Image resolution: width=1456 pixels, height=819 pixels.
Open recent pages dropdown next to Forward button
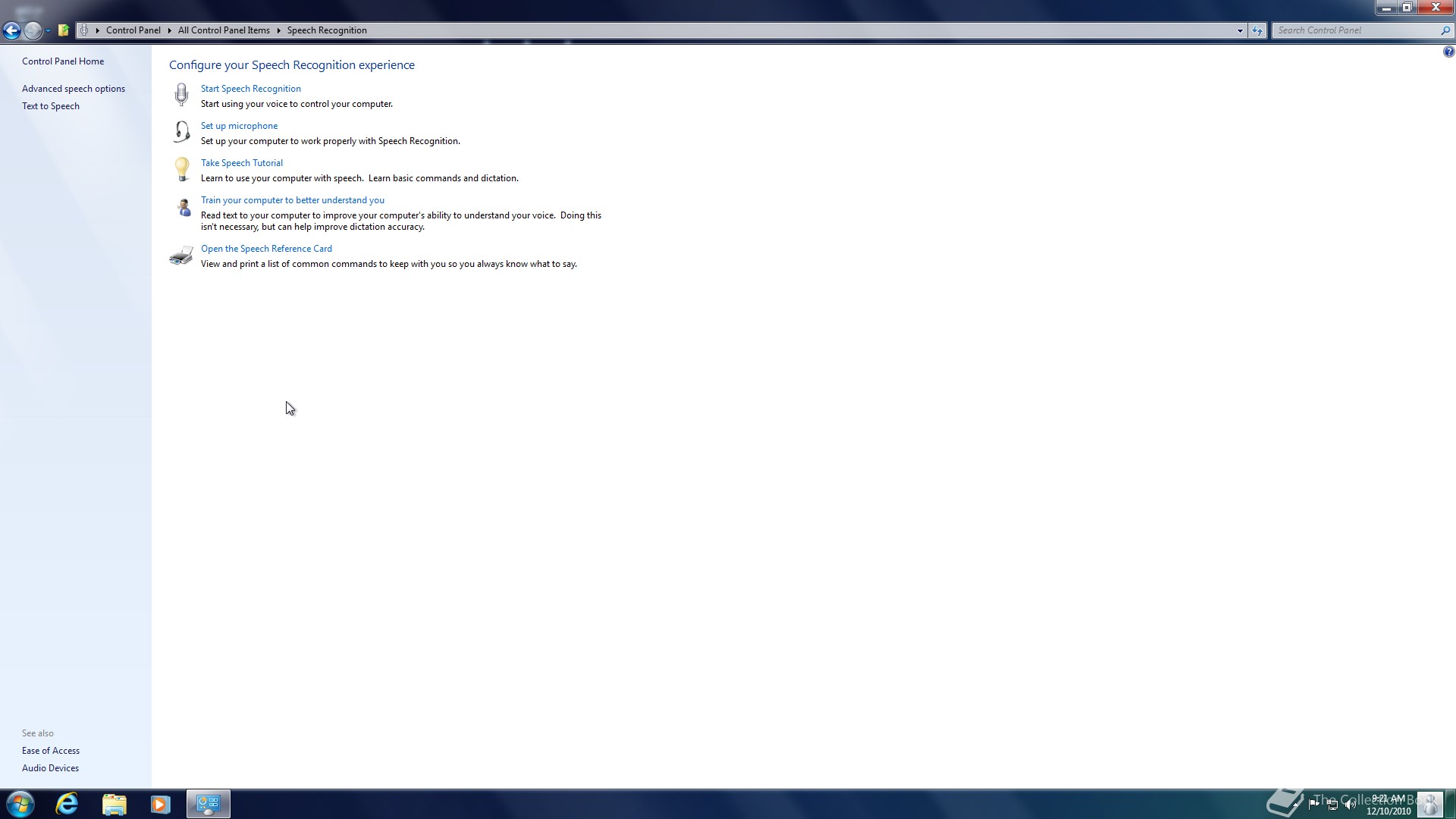pos(48,30)
